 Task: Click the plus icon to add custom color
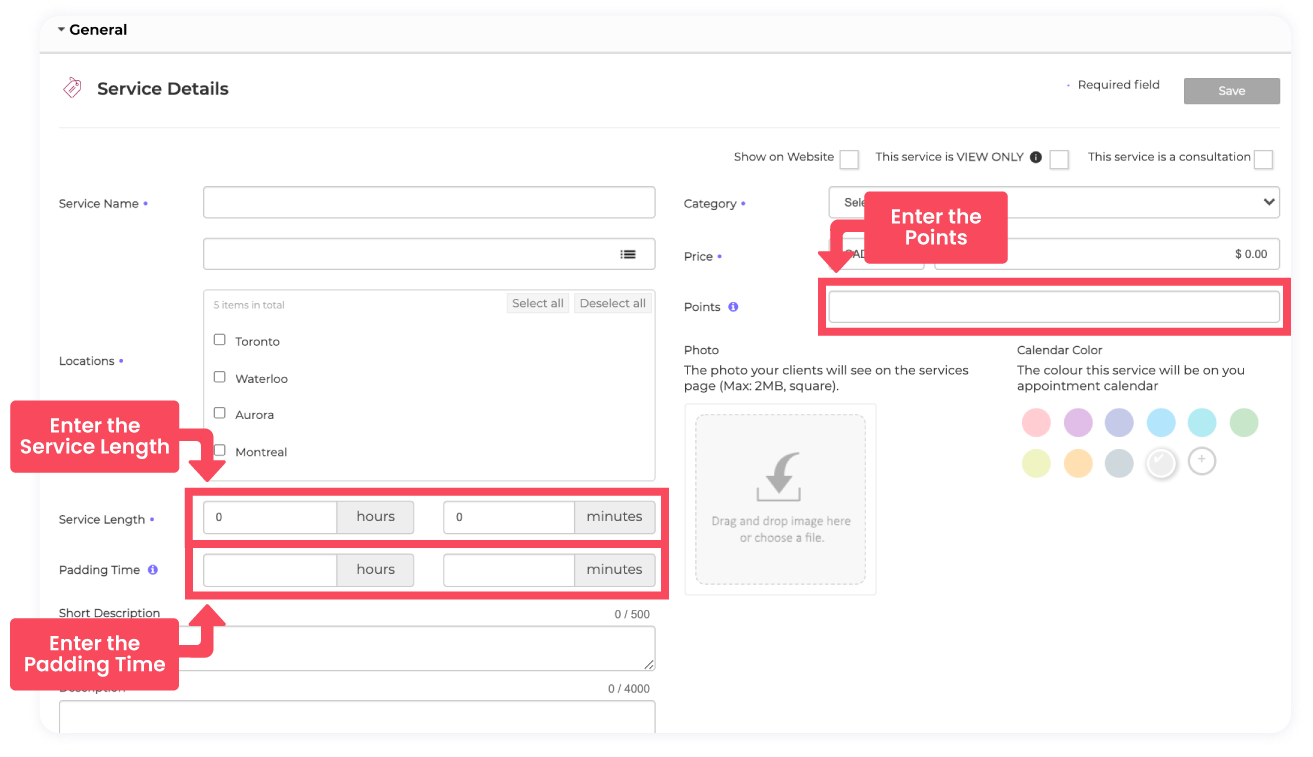(x=1202, y=461)
